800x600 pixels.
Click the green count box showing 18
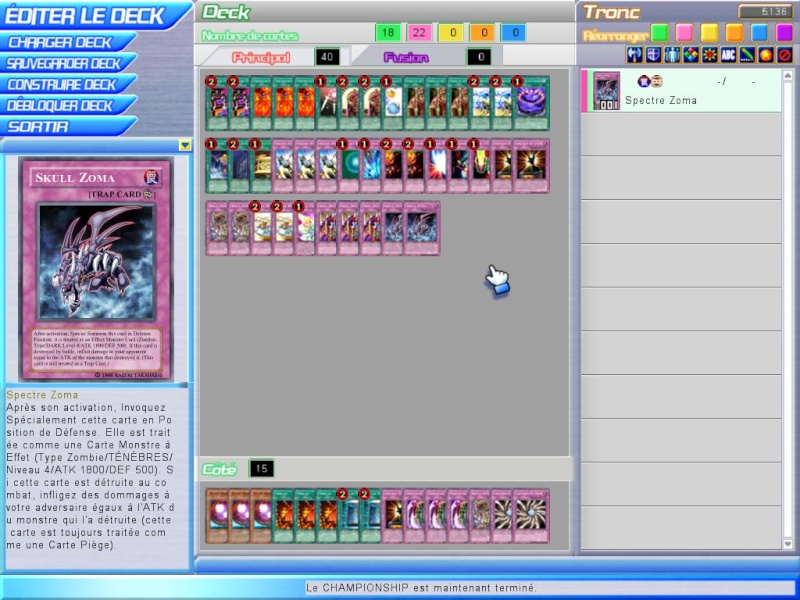(x=388, y=33)
